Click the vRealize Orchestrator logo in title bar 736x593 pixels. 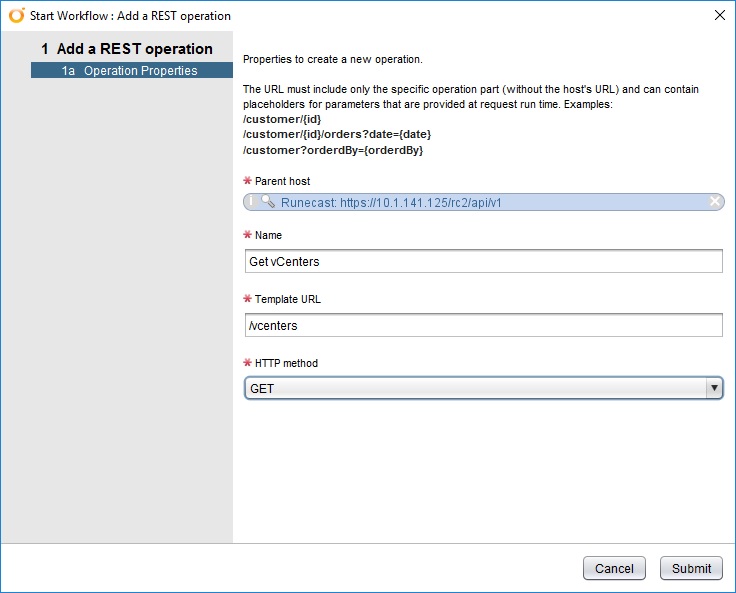pyautogui.click(x=16, y=15)
